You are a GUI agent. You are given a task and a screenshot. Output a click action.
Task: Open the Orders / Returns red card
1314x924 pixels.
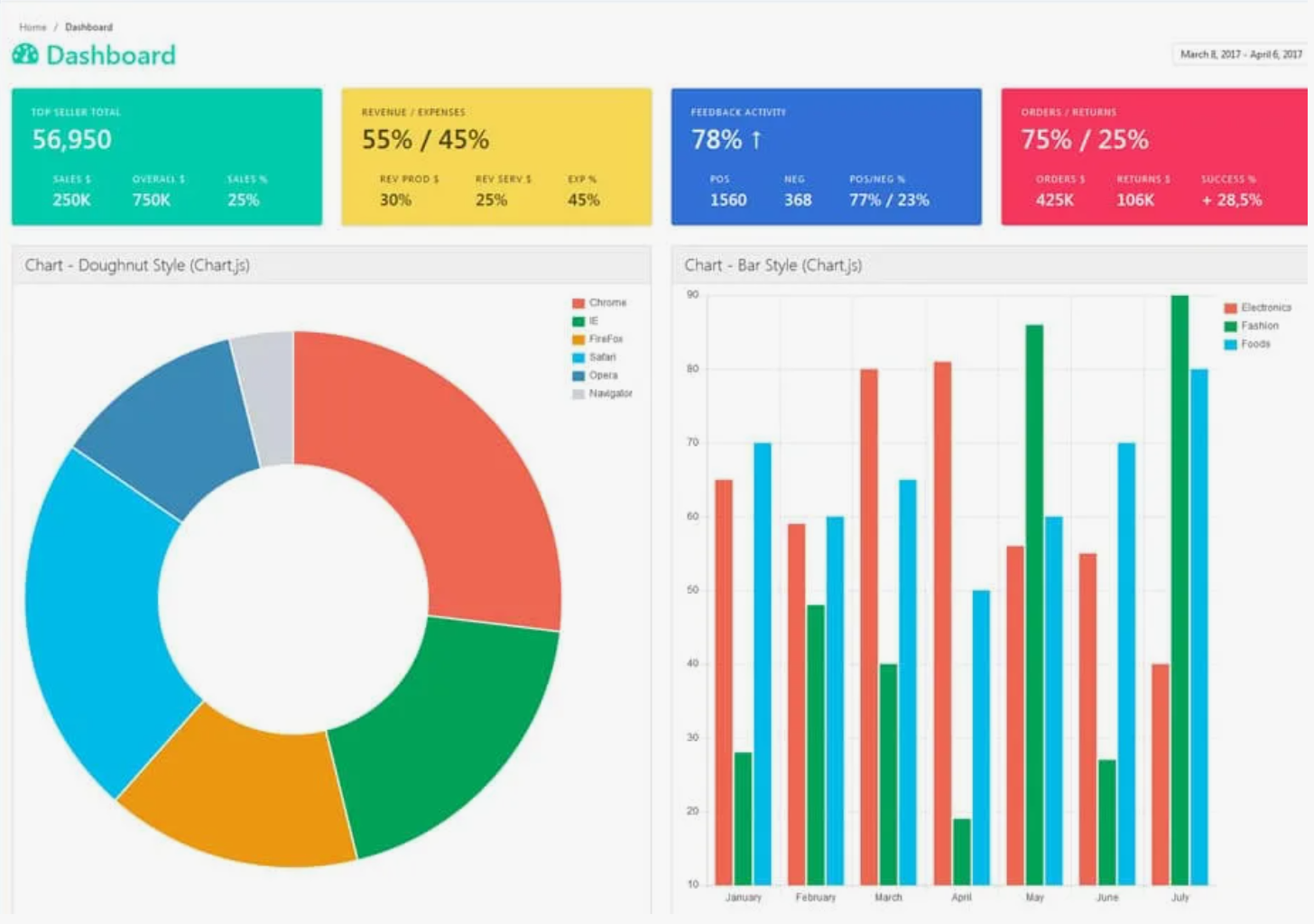click(1155, 156)
